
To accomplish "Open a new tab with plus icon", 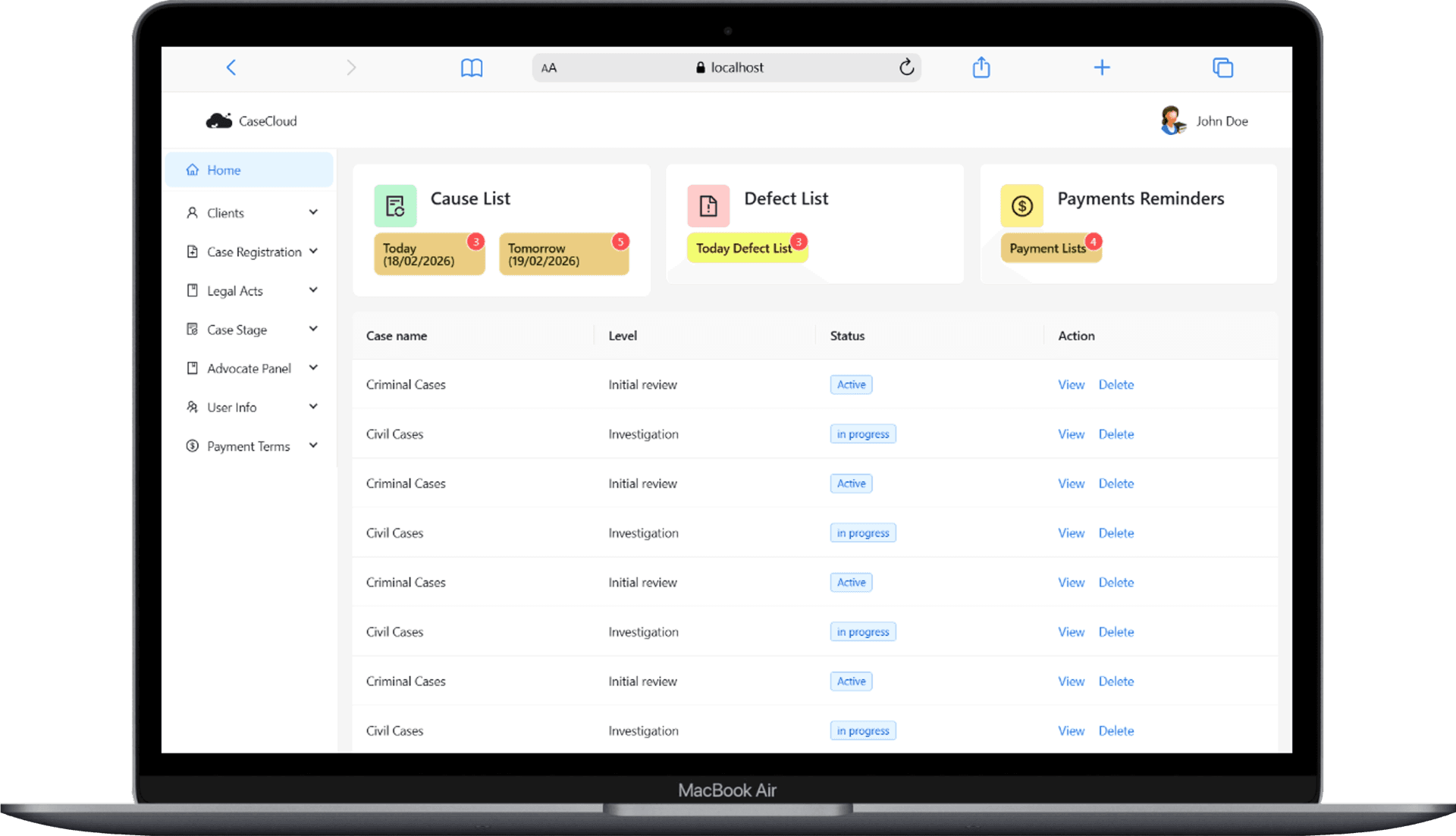I will (1102, 67).
